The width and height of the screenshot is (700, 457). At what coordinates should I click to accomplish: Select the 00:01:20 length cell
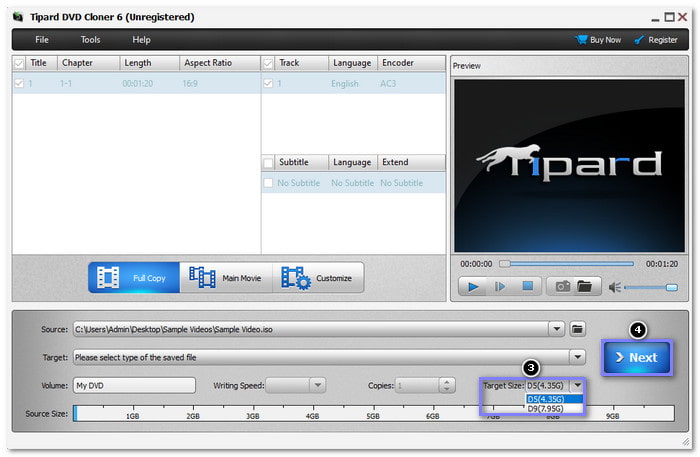pyautogui.click(x=138, y=83)
